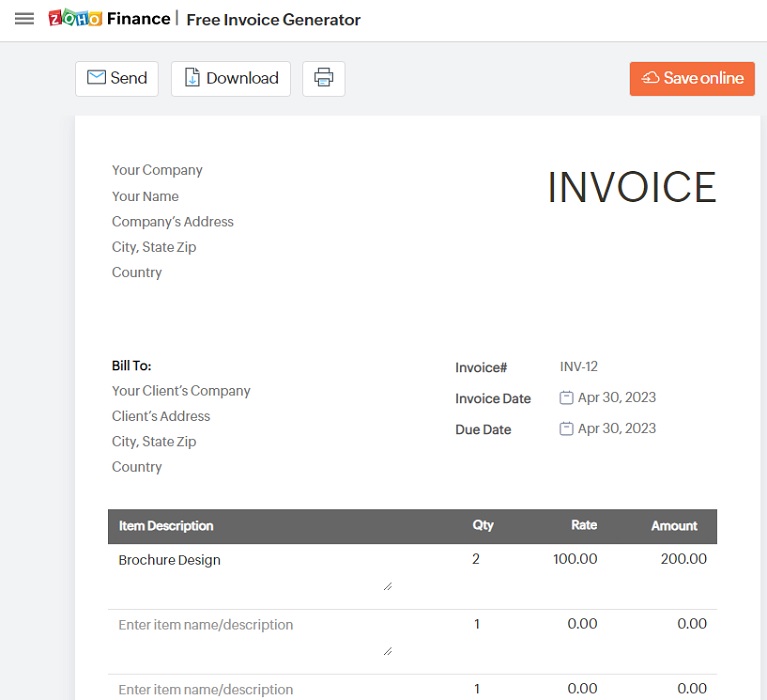Click the Due Date label
Viewport: 767px width, 700px height.
pyautogui.click(x=483, y=429)
